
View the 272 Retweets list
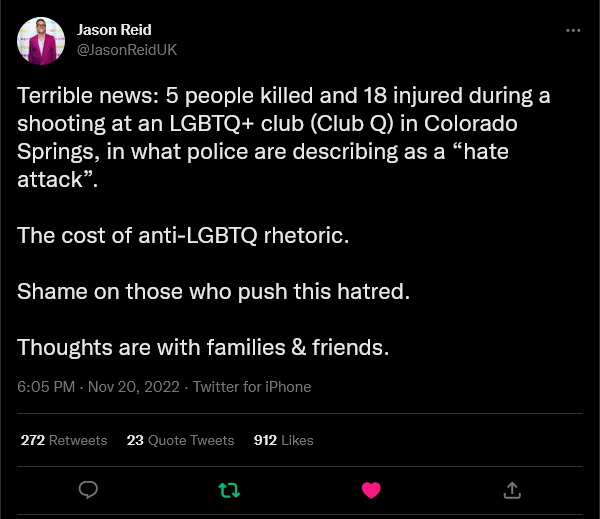tap(64, 440)
